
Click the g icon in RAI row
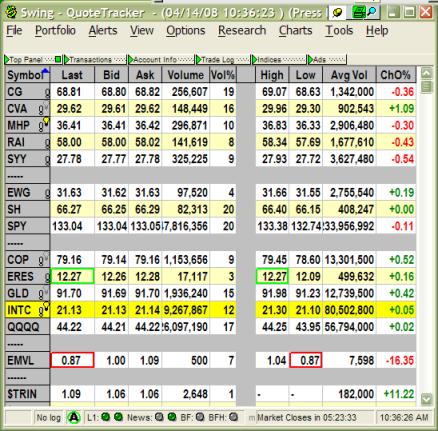47,143
